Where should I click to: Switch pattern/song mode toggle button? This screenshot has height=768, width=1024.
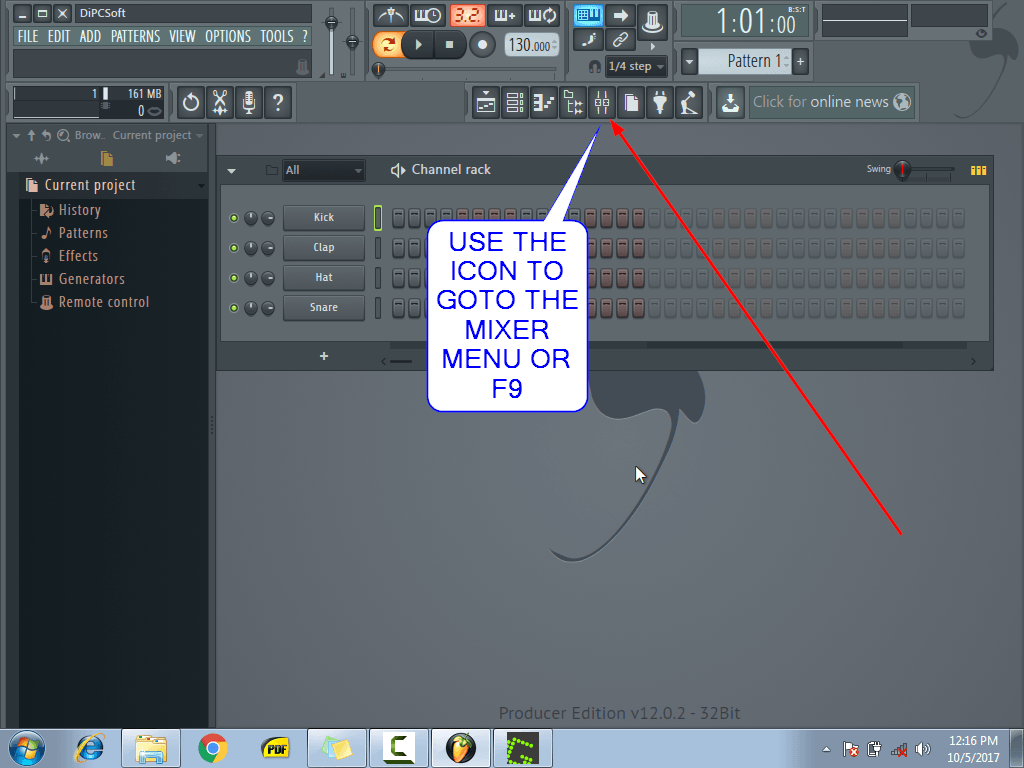[x=387, y=44]
